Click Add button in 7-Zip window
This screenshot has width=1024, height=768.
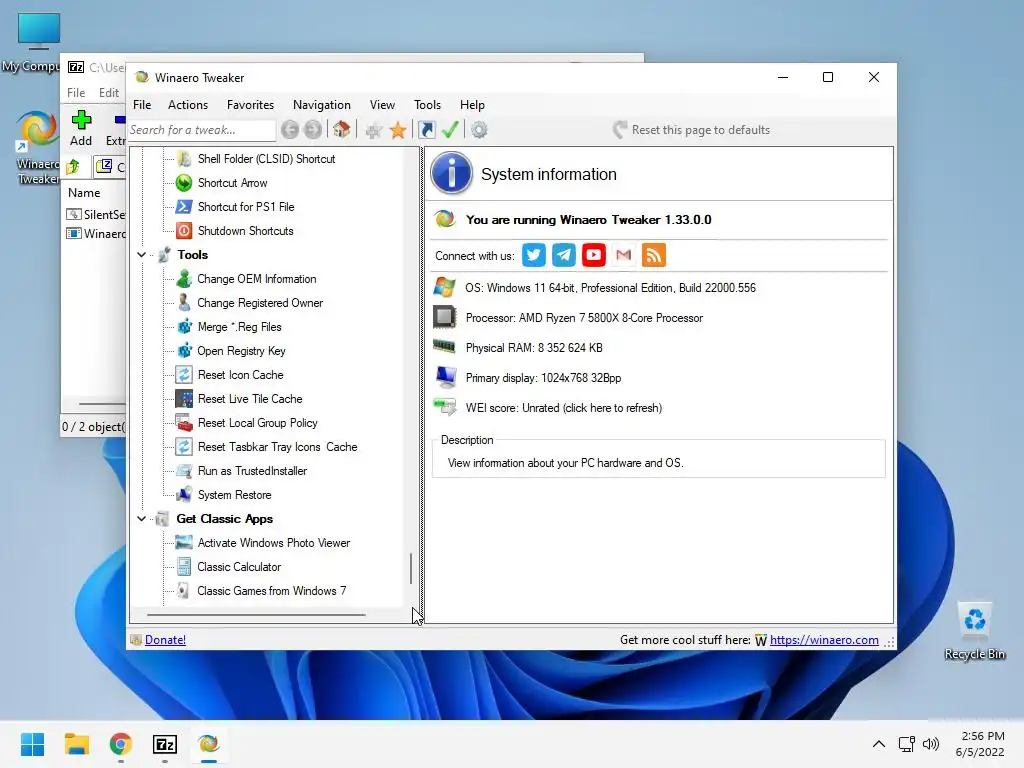(81, 128)
